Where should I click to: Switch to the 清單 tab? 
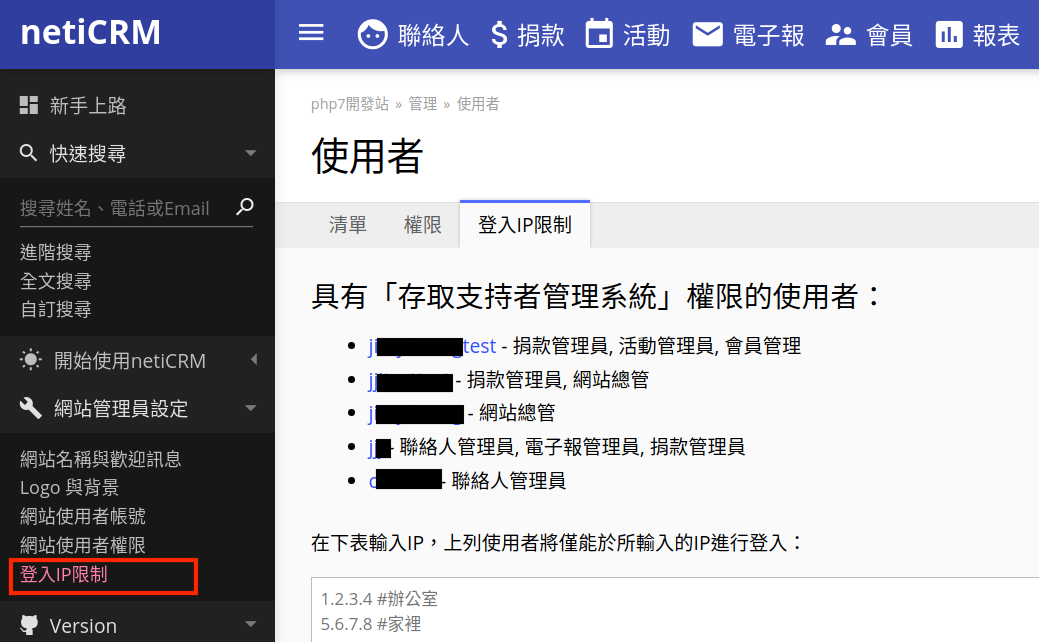(x=348, y=224)
